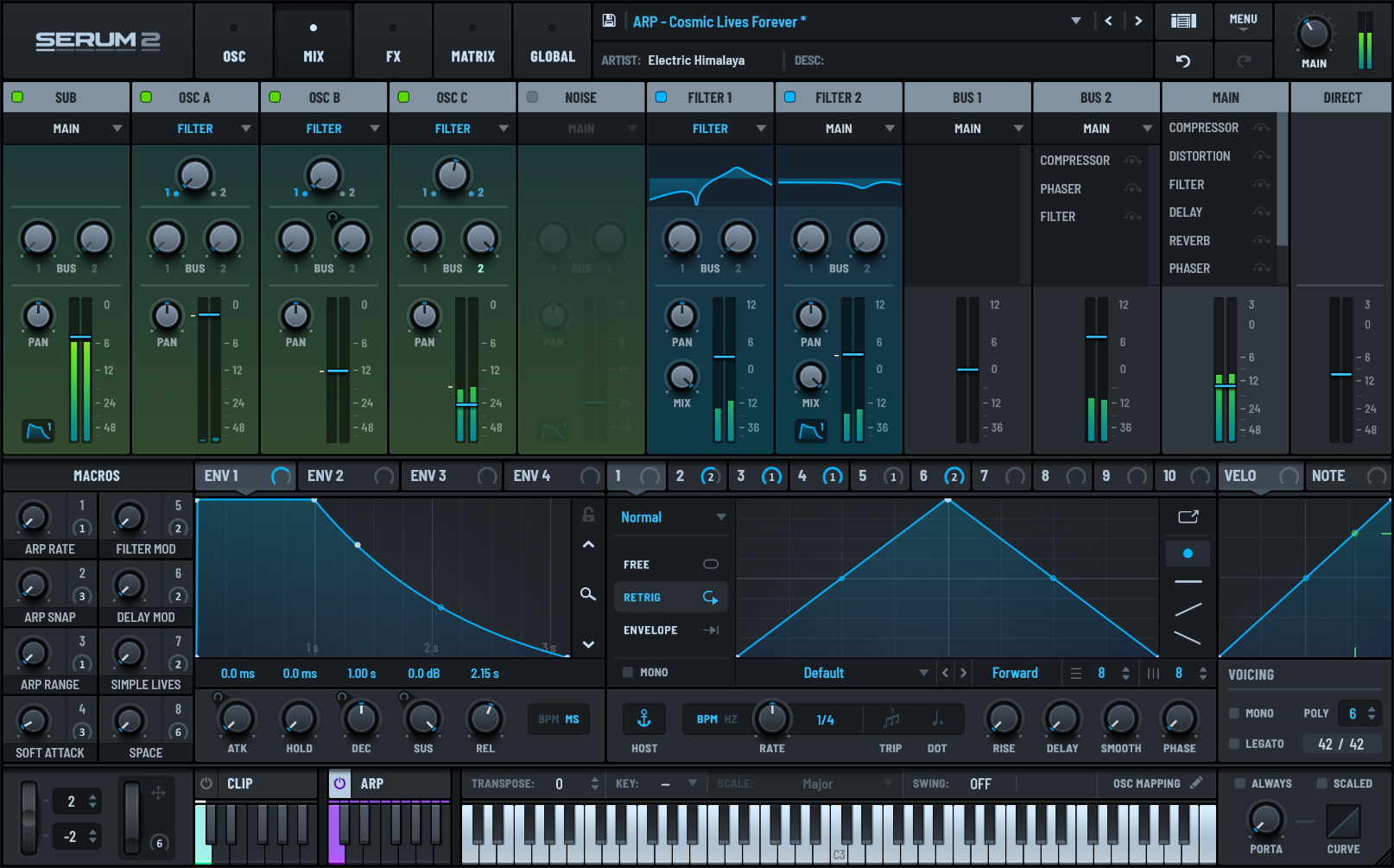The width and height of the screenshot is (1394, 868).
Task: Enable the LEGATO checkbox
Action: tap(1234, 744)
